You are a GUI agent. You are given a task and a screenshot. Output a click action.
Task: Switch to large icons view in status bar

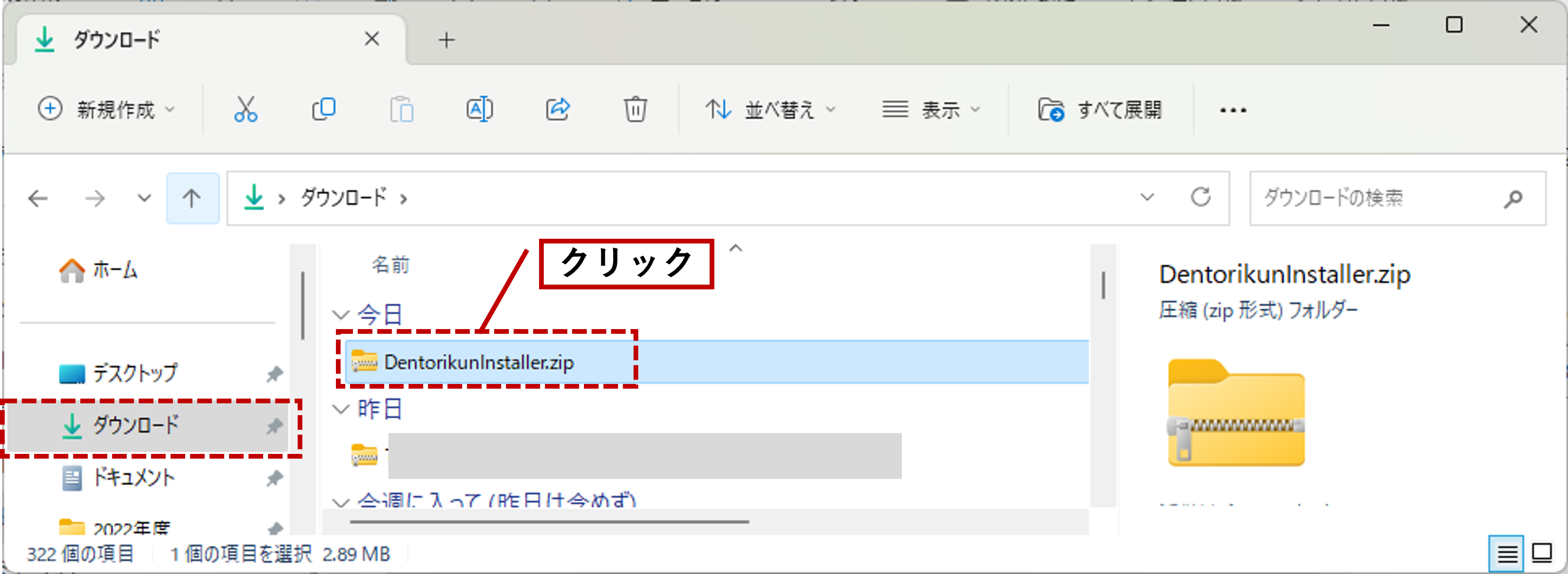1541,553
